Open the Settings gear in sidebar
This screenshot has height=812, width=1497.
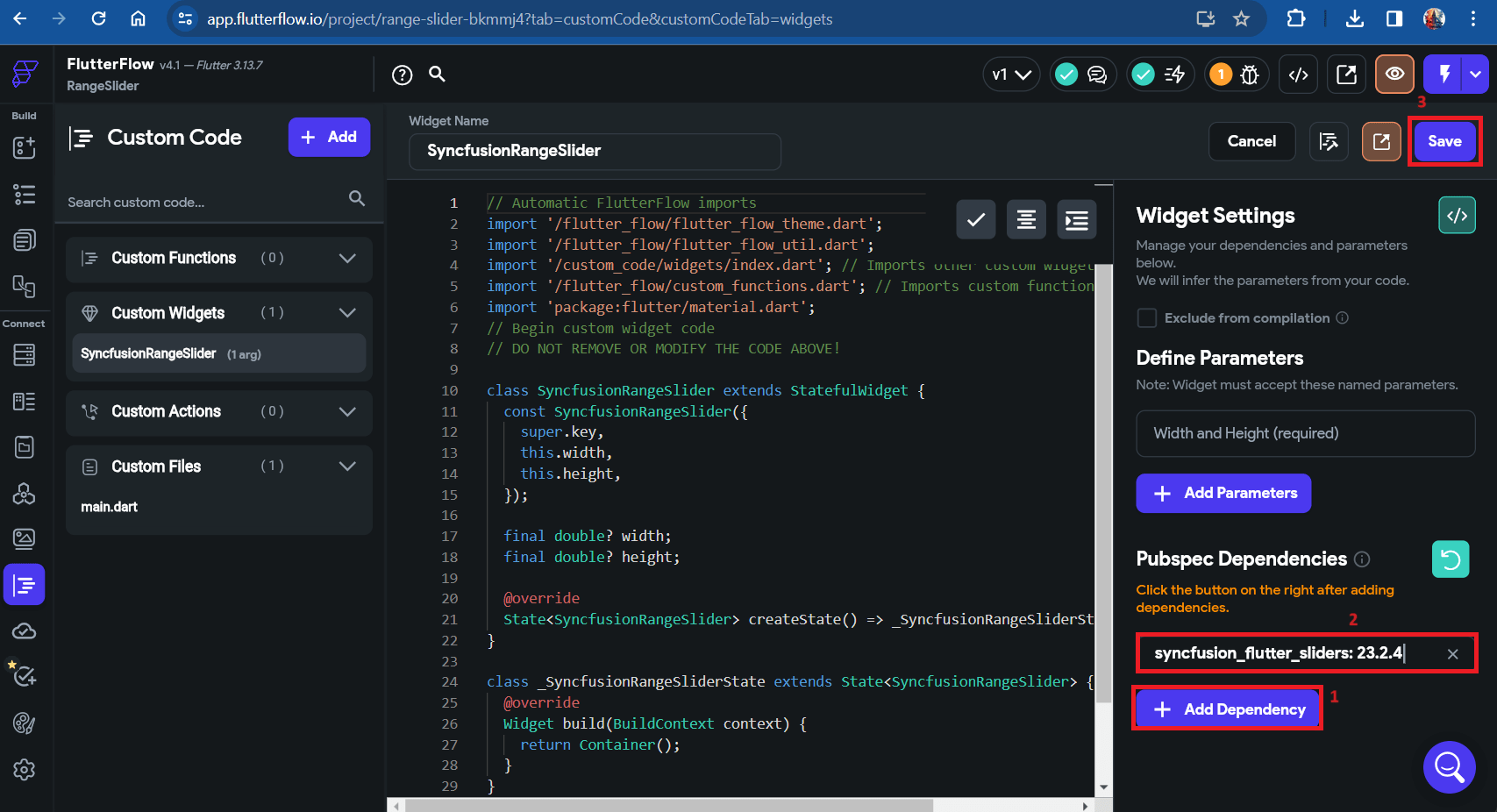25,770
